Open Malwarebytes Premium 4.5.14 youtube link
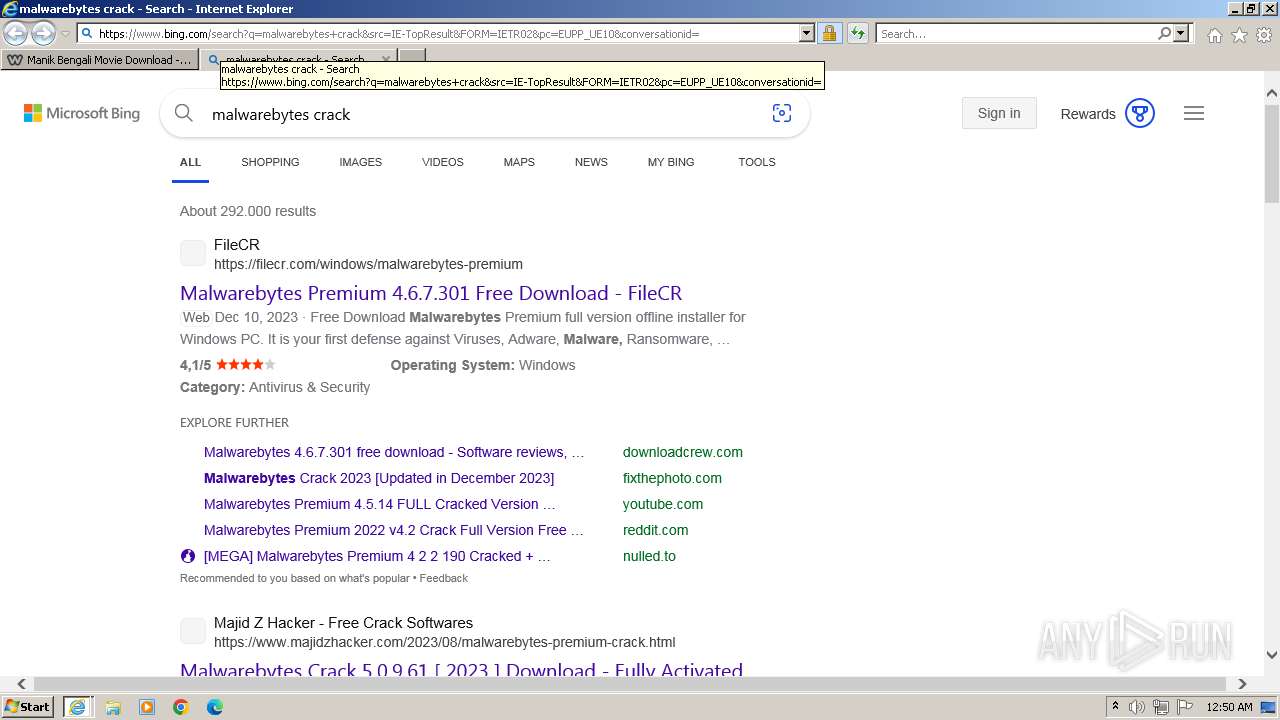This screenshot has height=720, width=1280. (380, 504)
